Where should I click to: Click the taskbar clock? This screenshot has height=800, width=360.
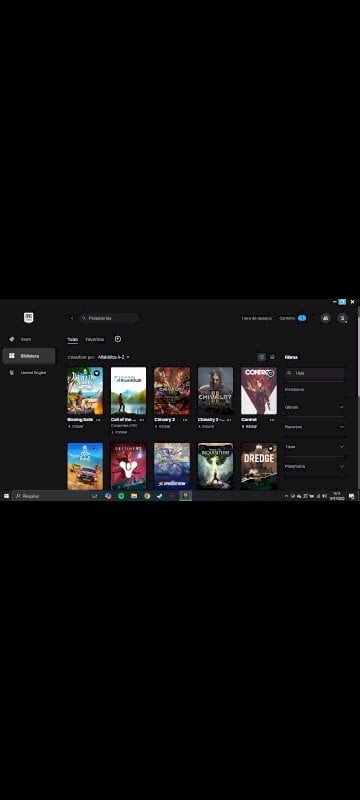(x=337, y=496)
